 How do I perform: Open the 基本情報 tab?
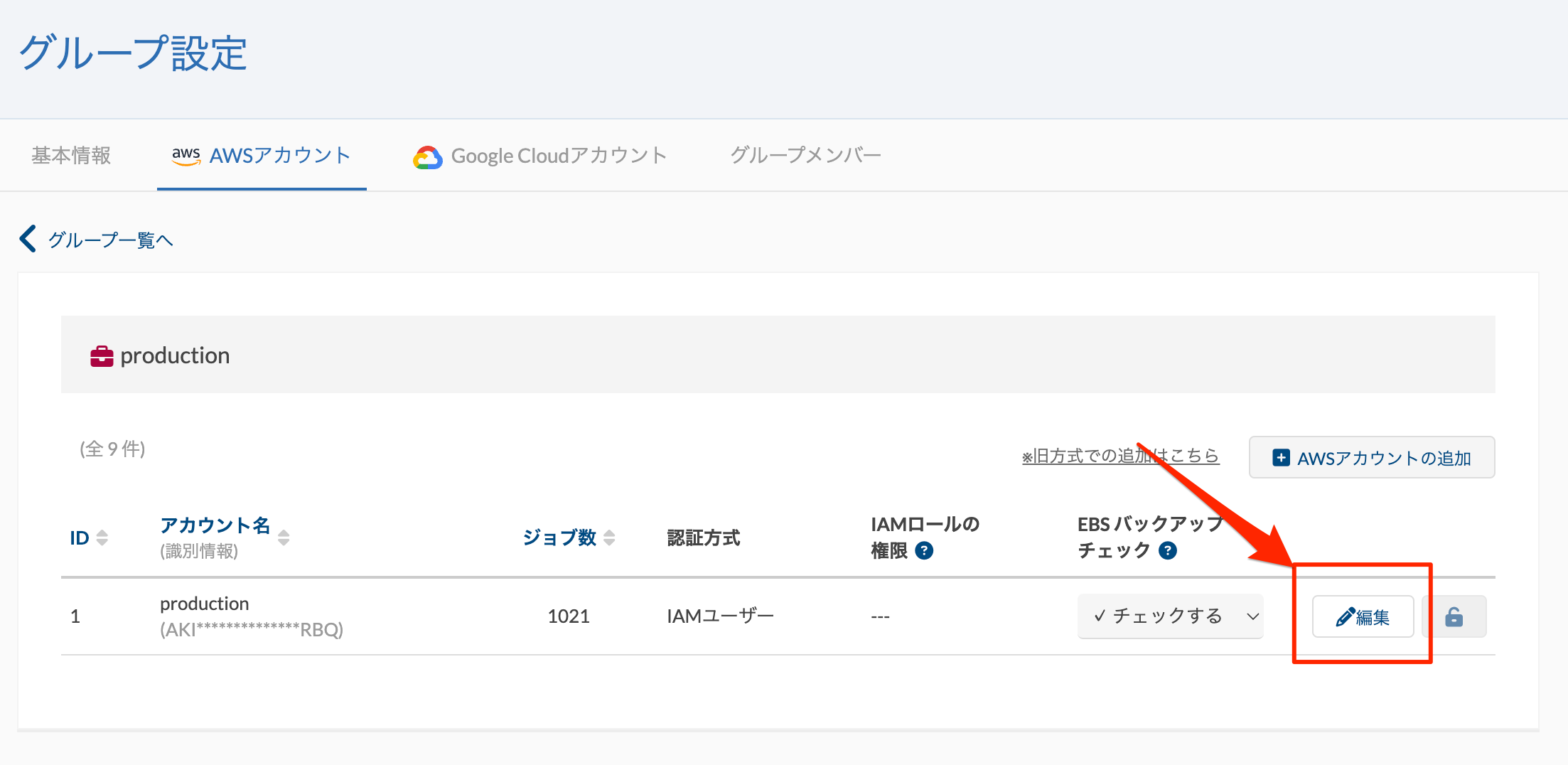point(71,156)
